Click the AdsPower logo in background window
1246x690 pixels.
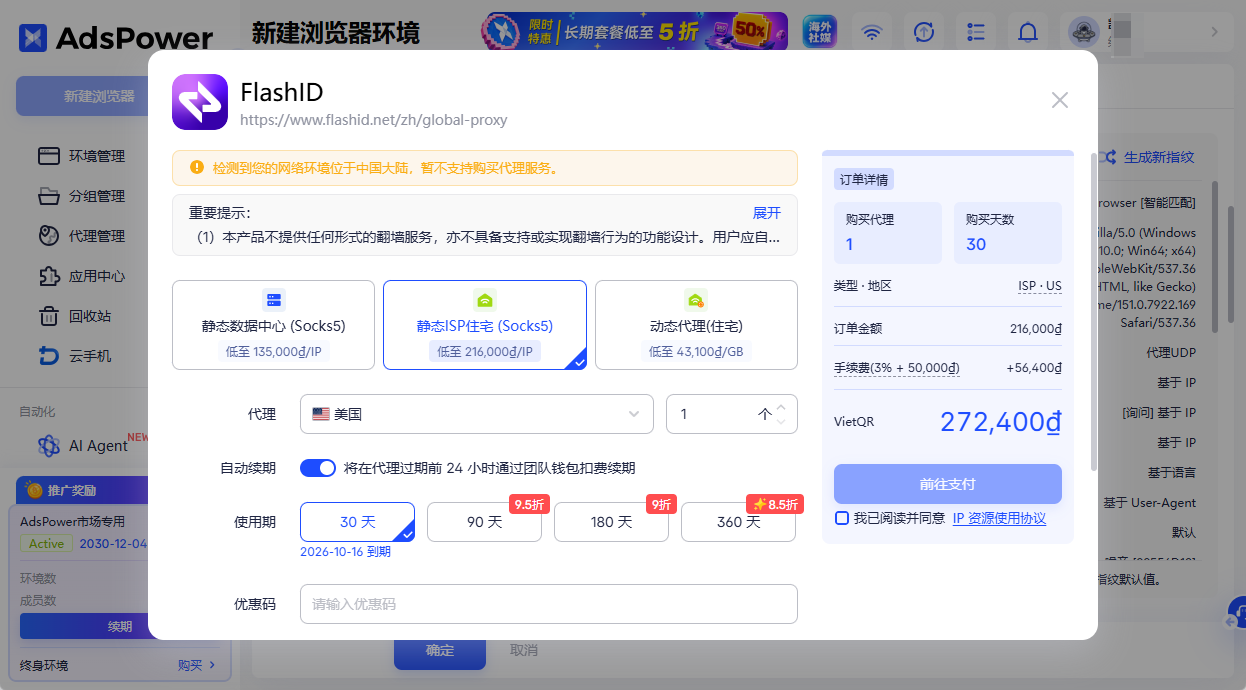116,38
